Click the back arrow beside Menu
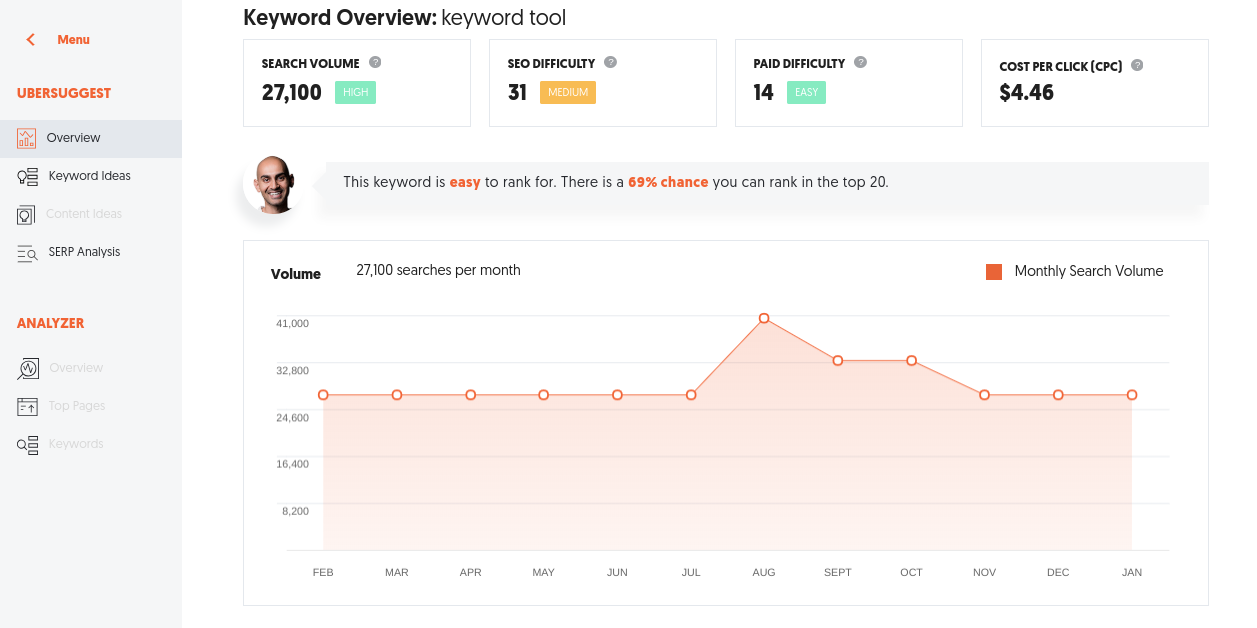This screenshot has width=1257, height=628. pos(31,40)
